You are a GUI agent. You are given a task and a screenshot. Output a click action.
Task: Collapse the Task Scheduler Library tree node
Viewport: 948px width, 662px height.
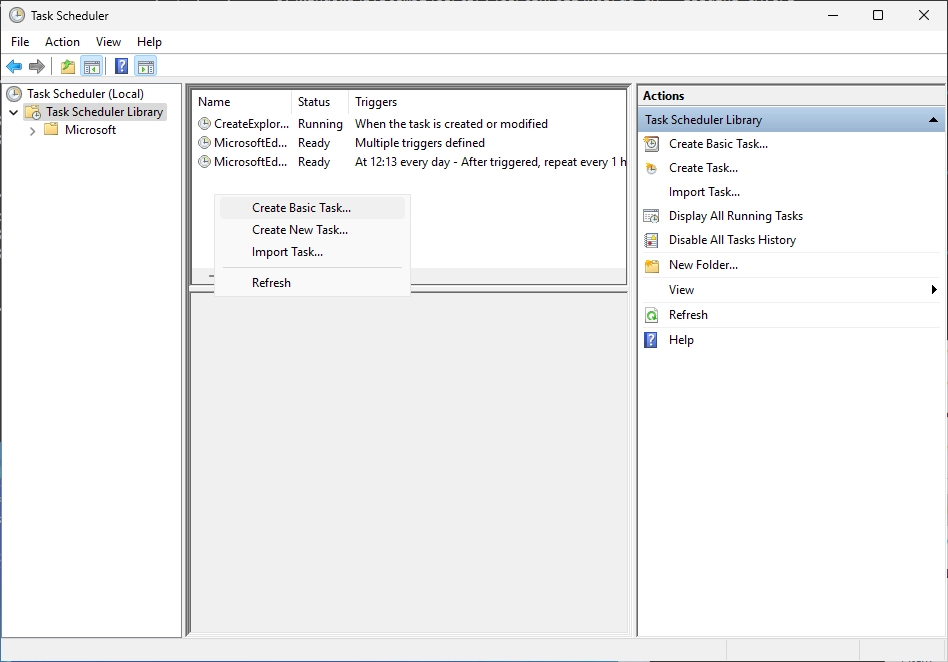coord(13,112)
